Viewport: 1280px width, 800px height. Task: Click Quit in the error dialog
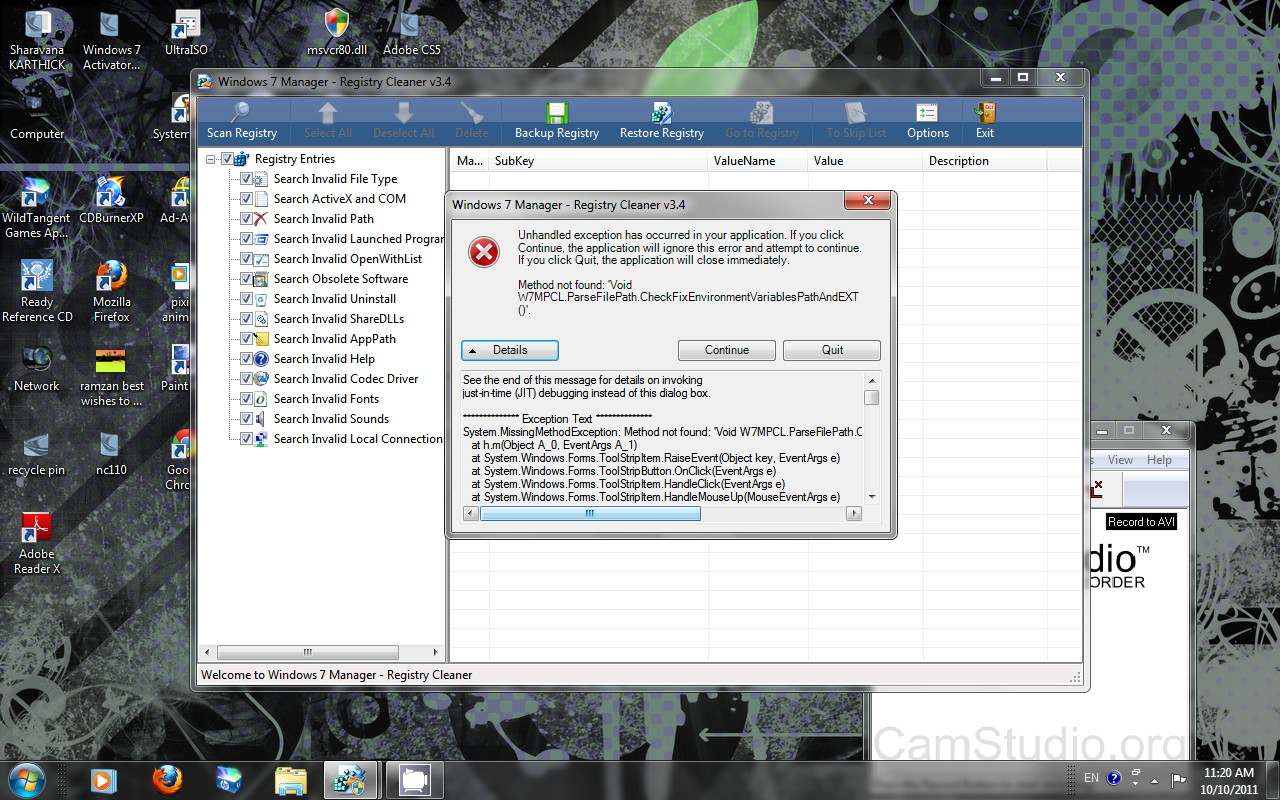tap(832, 350)
